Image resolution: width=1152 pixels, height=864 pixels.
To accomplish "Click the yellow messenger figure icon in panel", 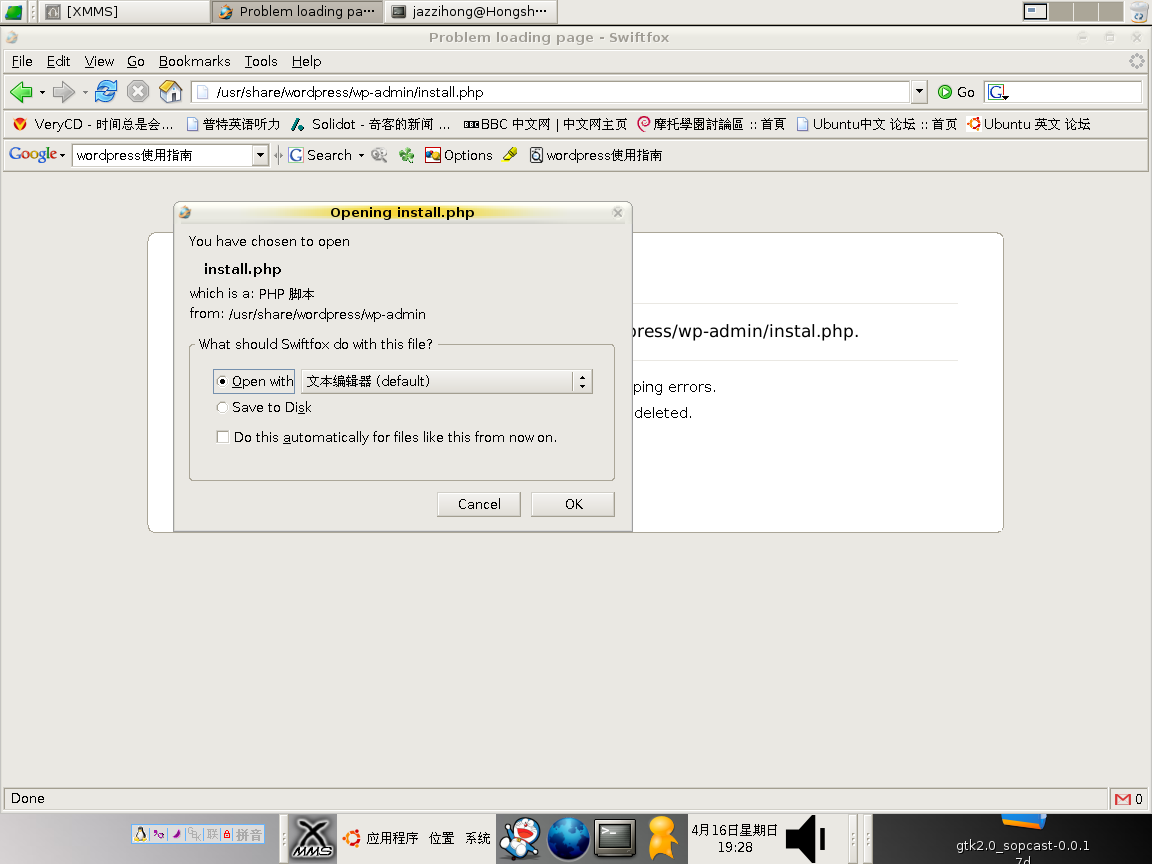I will tap(662, 838).
